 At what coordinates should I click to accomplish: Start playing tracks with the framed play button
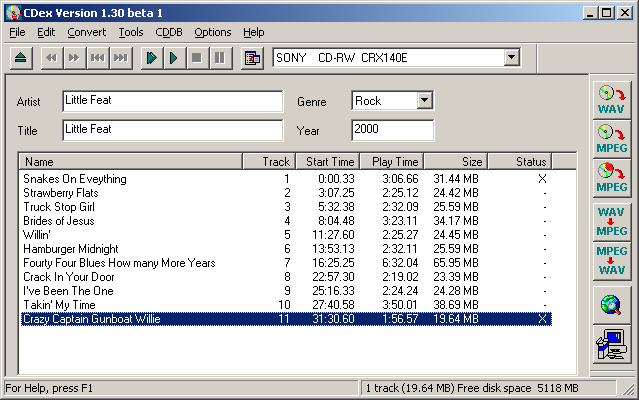[x=152, y=58]
